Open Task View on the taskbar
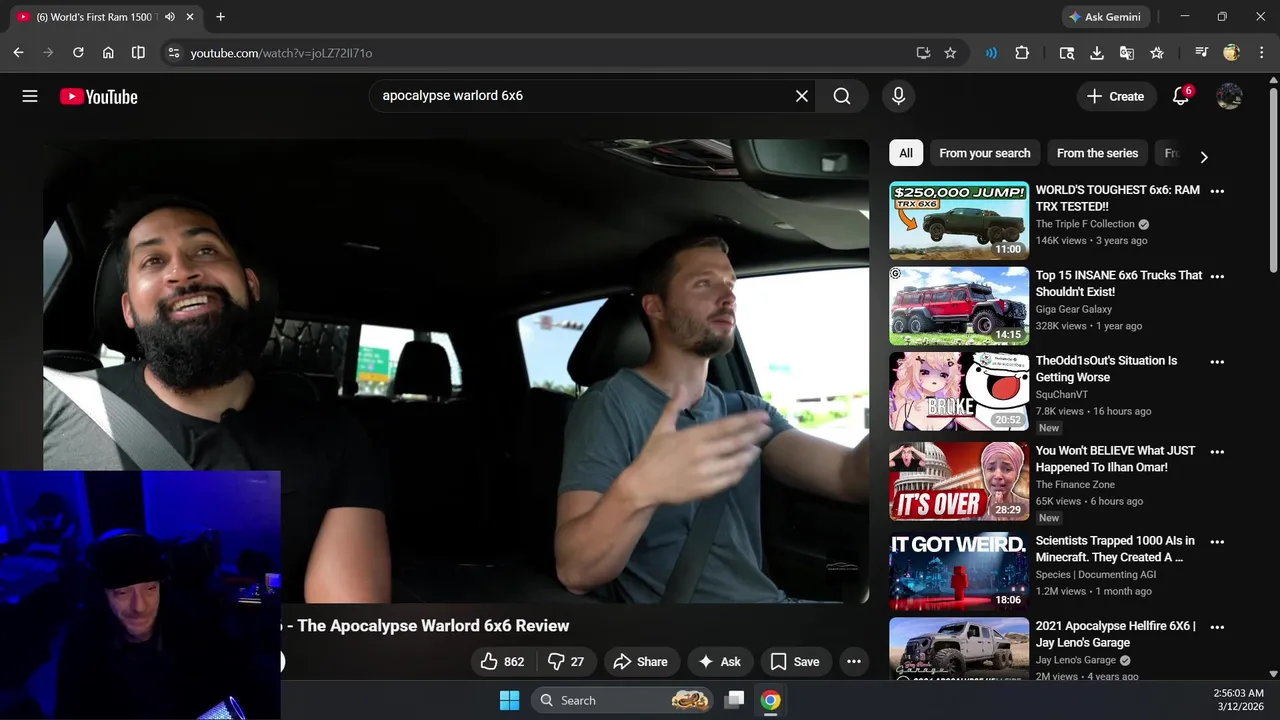Viewport: 1280px width, 720px height. pos(734,700)
